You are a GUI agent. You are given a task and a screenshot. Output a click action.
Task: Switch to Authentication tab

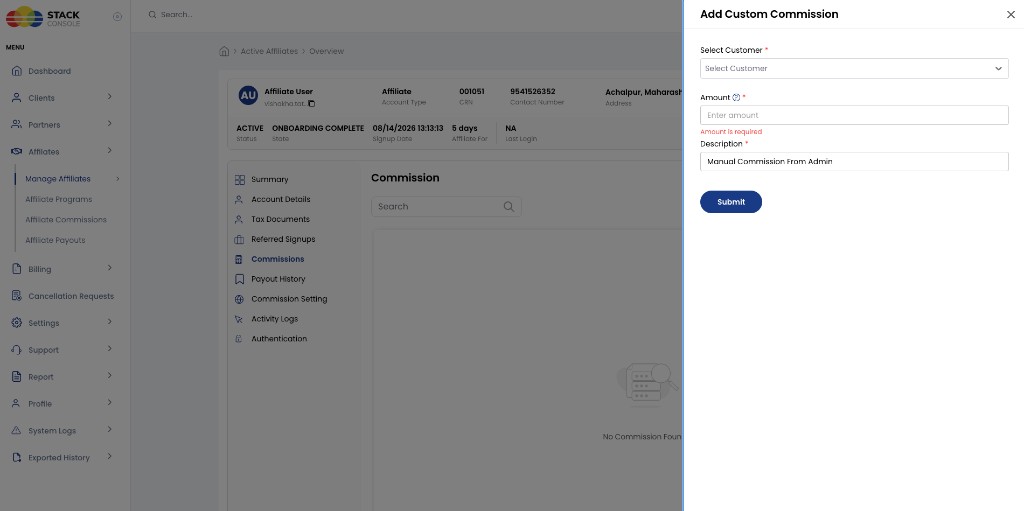[279, 339]
